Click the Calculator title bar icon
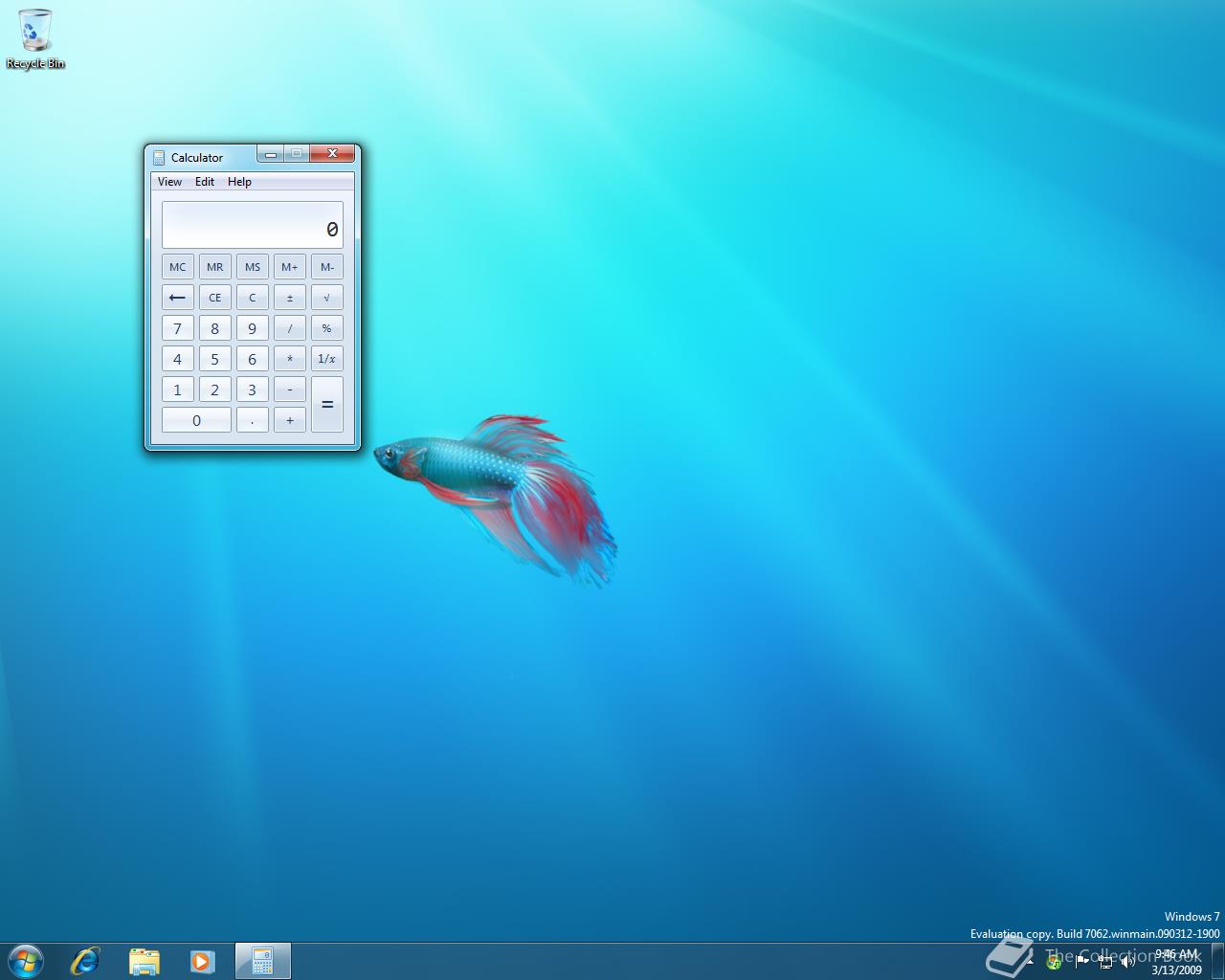 point(159,158)
